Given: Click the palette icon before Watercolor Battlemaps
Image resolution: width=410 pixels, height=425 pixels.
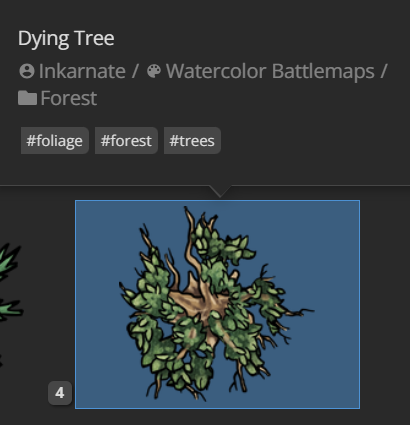Looking at the screenshot, I should click(154, 71).
